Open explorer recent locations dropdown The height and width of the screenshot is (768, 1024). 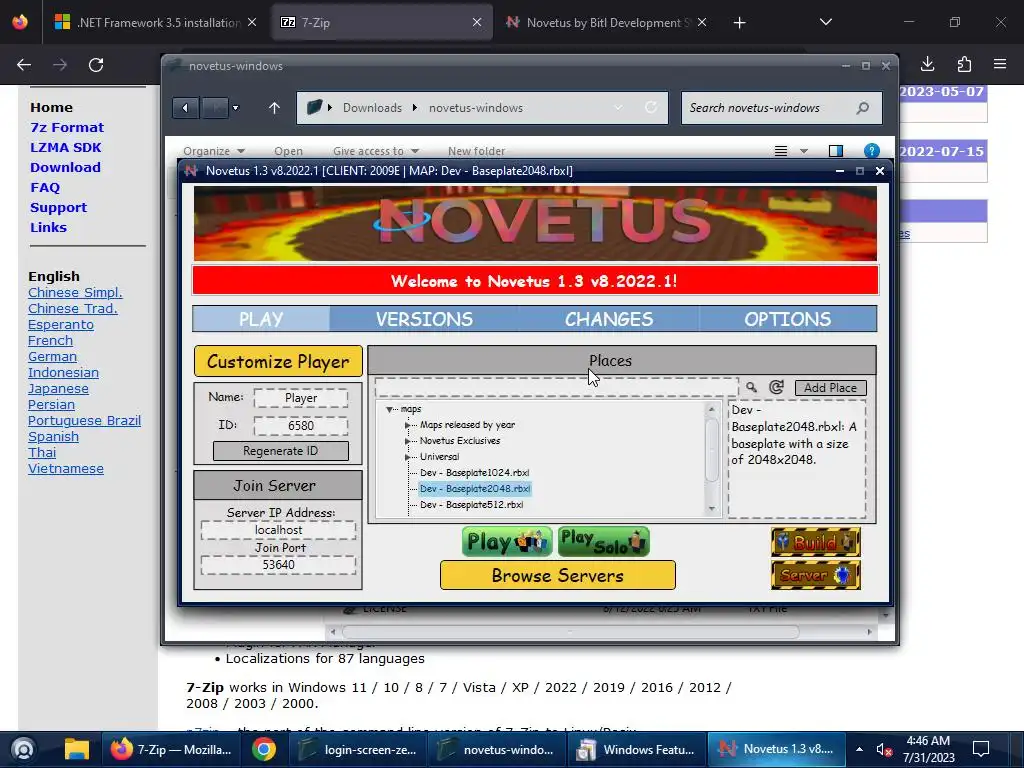coord(236,108)
